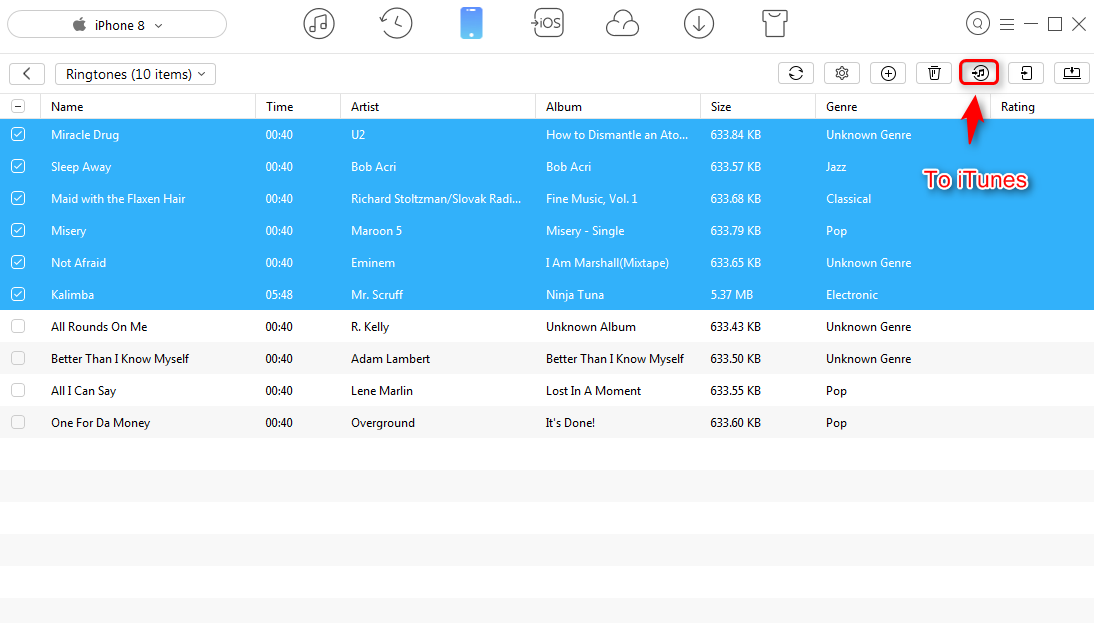Viewport: 1094px width, 623px height.
Task: Click album Lost In A Moment cell
Action: [593, 391]
